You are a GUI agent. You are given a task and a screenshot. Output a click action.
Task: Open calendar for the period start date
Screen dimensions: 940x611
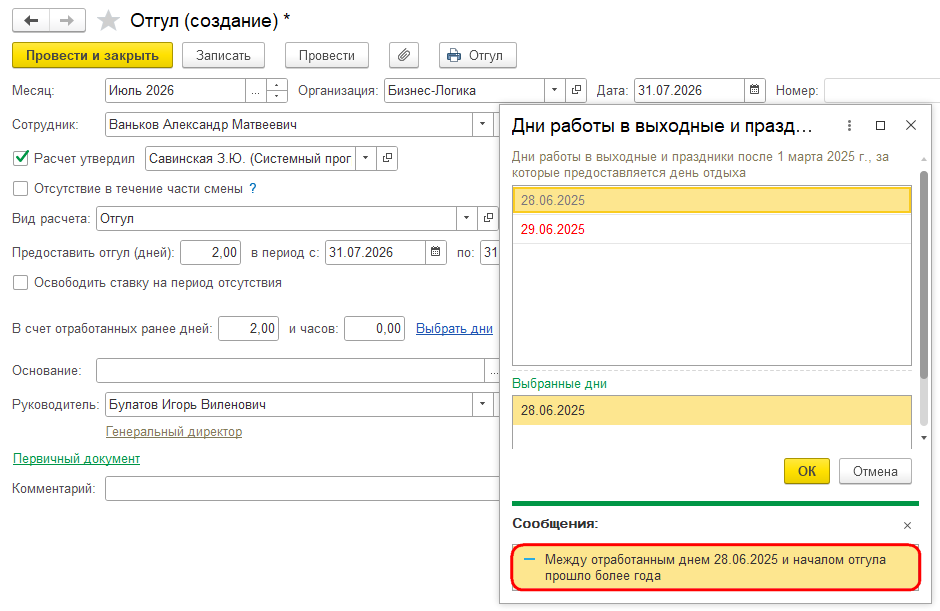[x=436, y=252]
